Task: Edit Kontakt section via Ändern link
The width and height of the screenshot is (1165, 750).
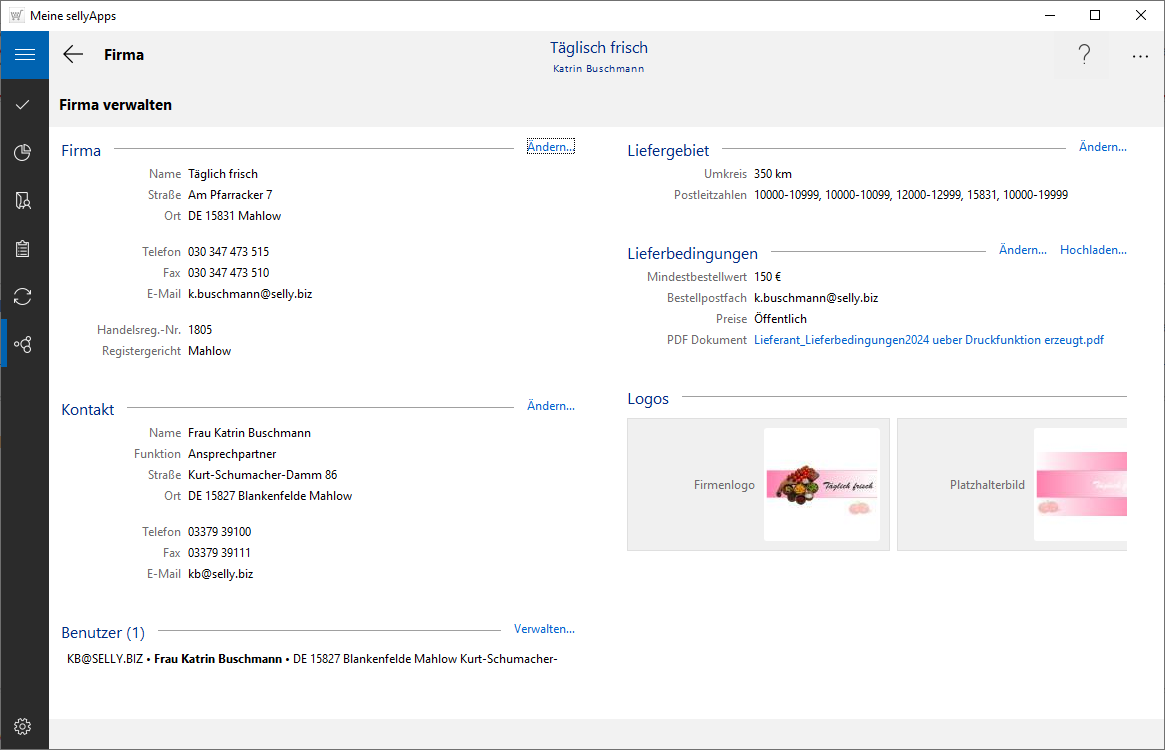Action: (x=550, y=406)
